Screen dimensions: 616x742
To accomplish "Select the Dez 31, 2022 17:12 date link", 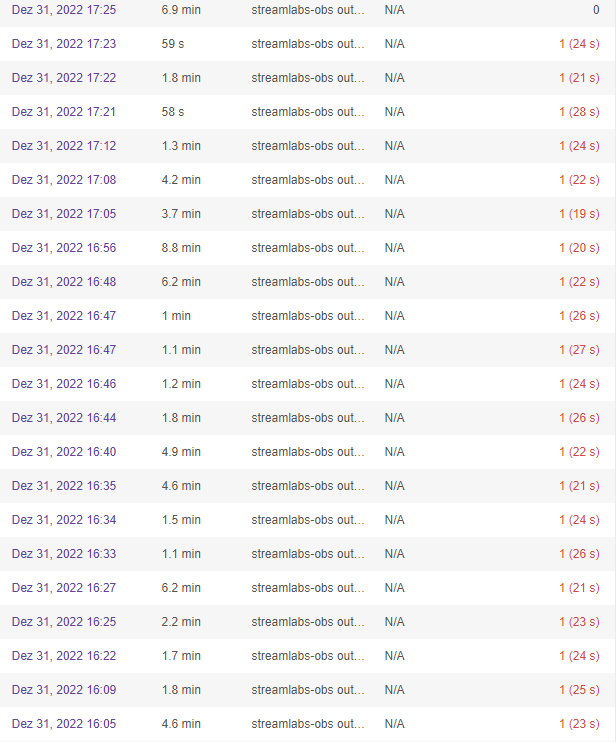I will [x=64, y=146].
